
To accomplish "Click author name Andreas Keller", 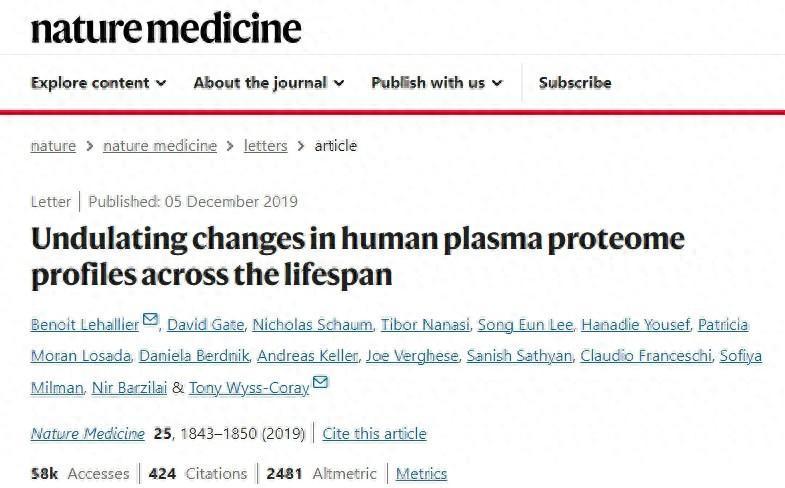I will (301, 356).
